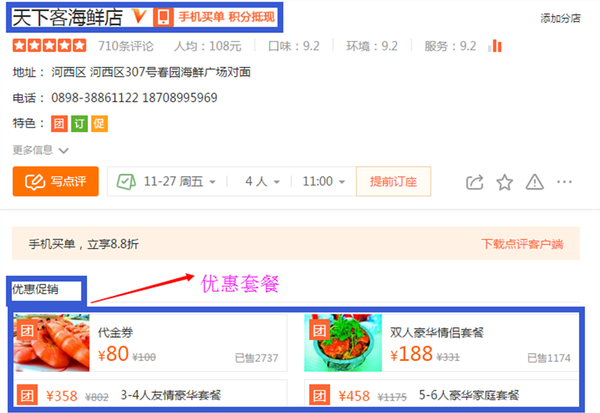Open the 710条评论 reviews link
The height and width of the screenshot is (413, 600).
[x=126, y=46]
